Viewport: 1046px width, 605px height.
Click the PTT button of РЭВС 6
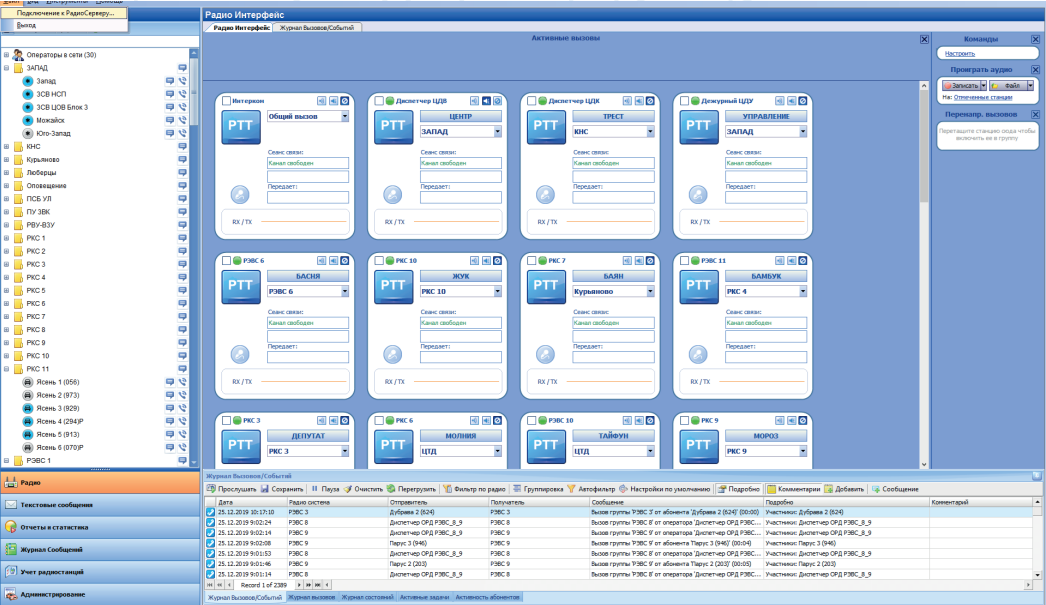pyautogui.click(x=240, y=287)
